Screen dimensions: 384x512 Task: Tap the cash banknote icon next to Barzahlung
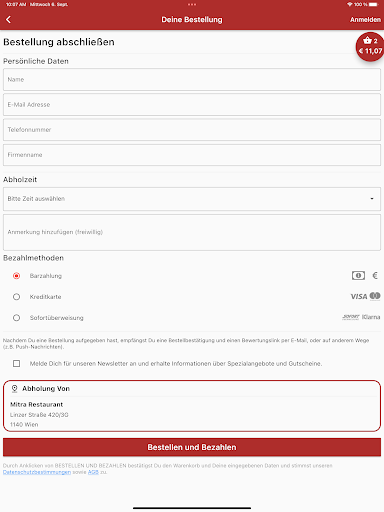point(358,276)
